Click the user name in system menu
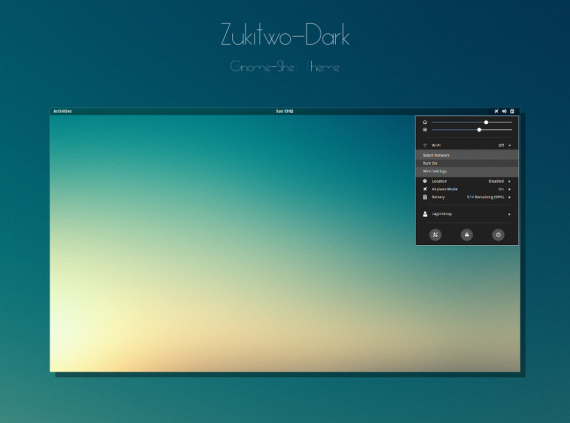The width and height of the screenshot is (570, 423). point(442,214)
